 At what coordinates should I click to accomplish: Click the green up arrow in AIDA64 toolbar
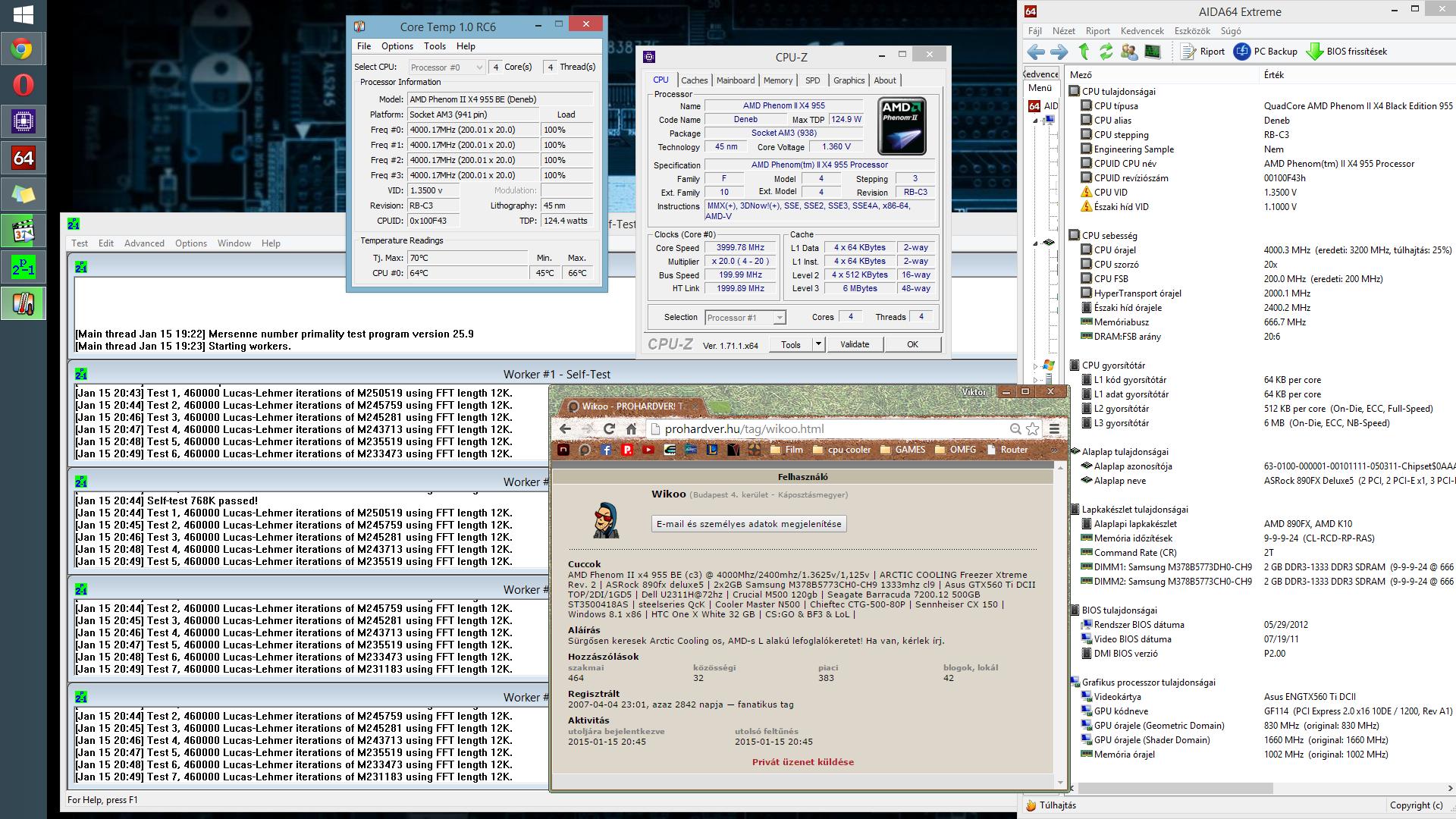point(1084,52)
